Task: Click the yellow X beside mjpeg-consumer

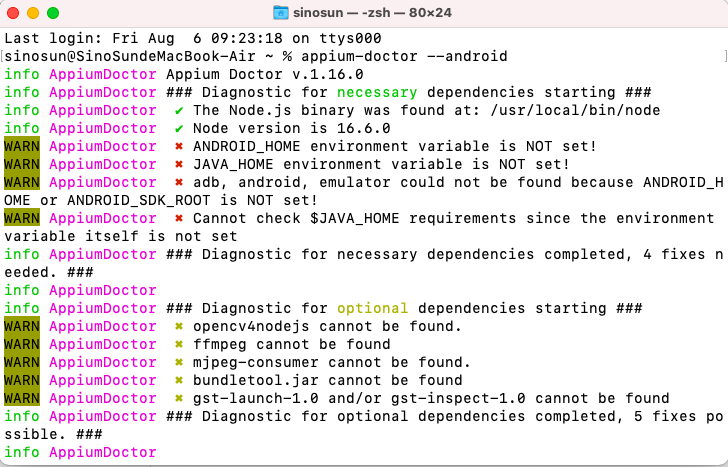Action: coord(178,362)
